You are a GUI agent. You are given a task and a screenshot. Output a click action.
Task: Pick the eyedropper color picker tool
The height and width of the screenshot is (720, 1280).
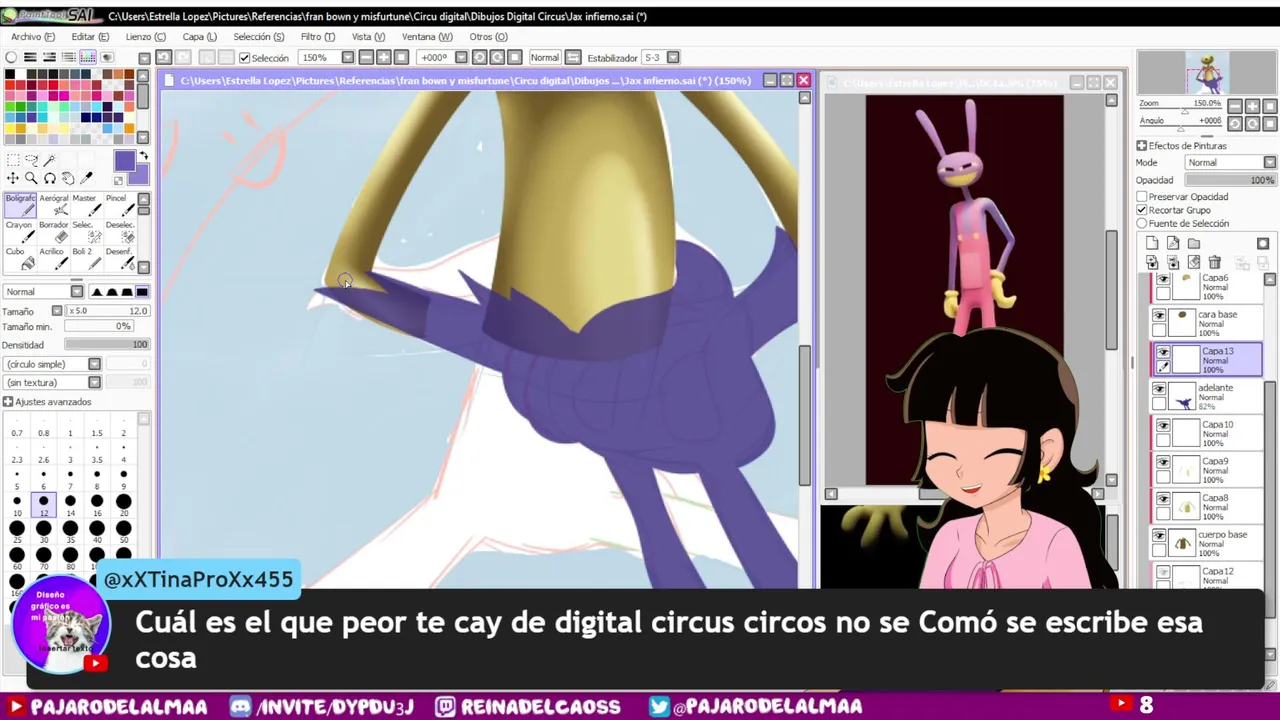click(87, 178)
